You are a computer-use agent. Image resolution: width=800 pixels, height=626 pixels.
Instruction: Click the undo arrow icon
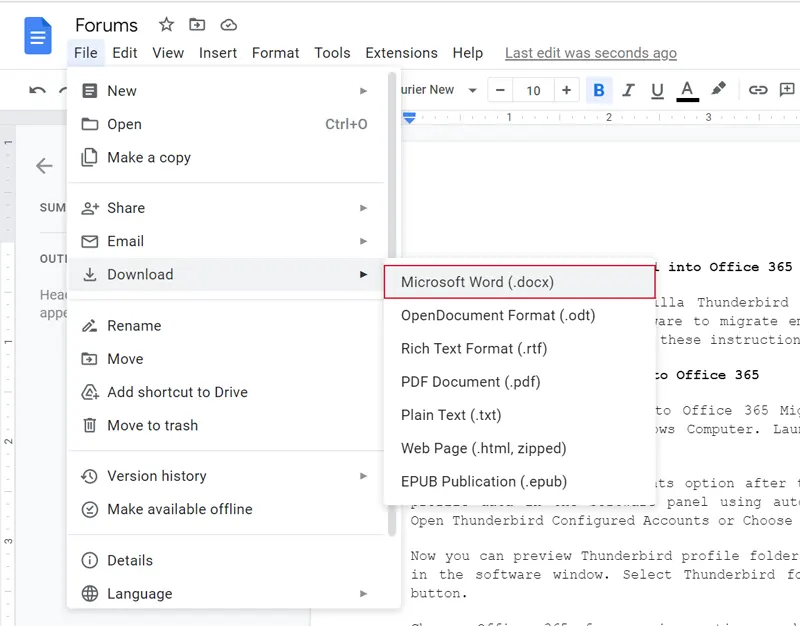[38, 91]
